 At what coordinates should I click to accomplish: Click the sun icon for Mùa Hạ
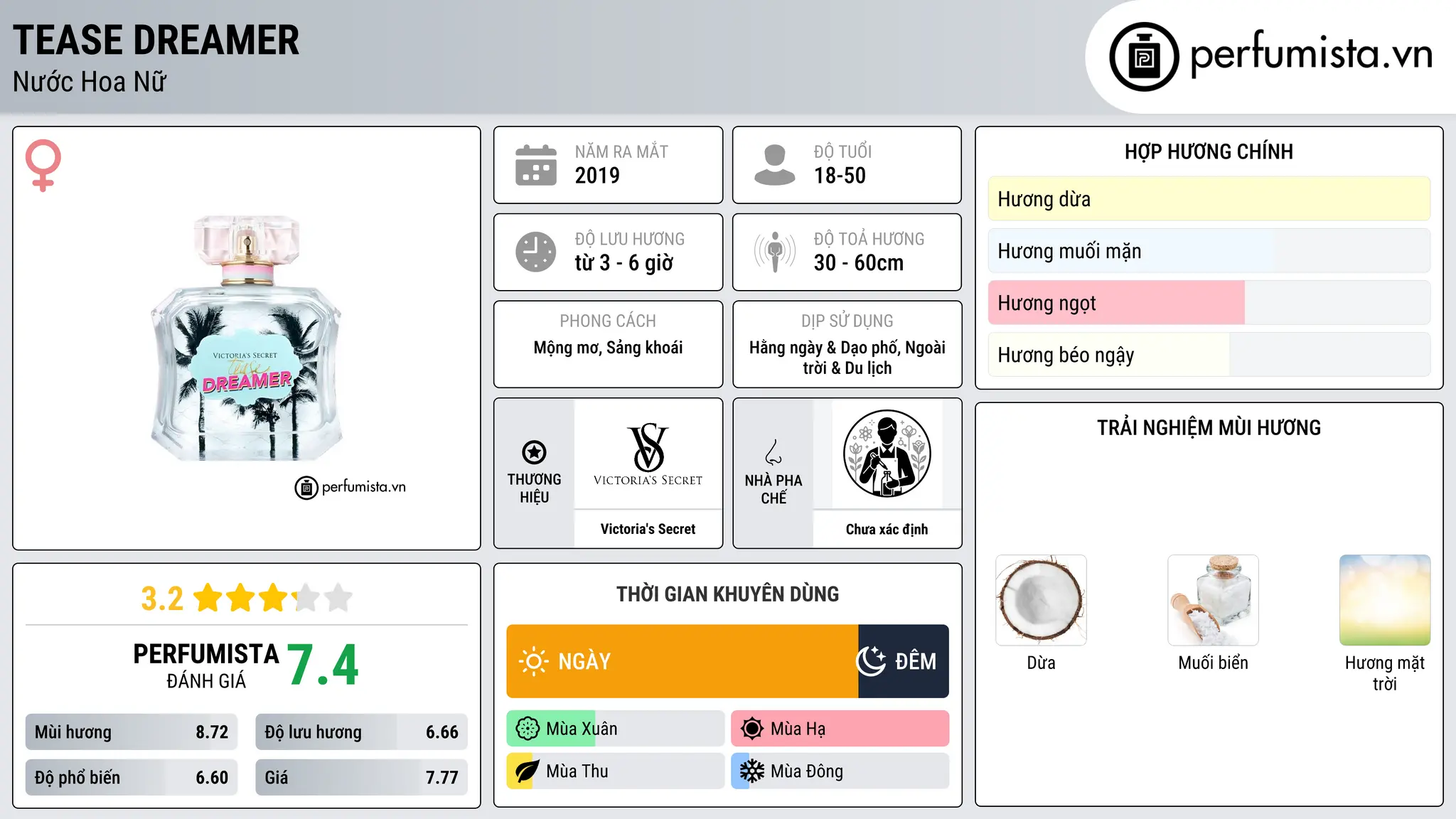[752, 729]
